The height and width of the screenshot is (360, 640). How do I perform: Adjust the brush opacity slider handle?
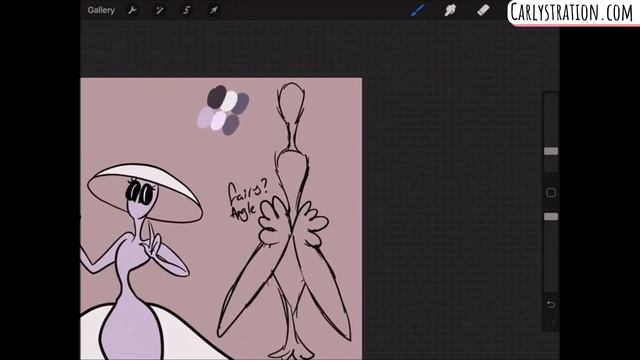[x=551, y=216]
